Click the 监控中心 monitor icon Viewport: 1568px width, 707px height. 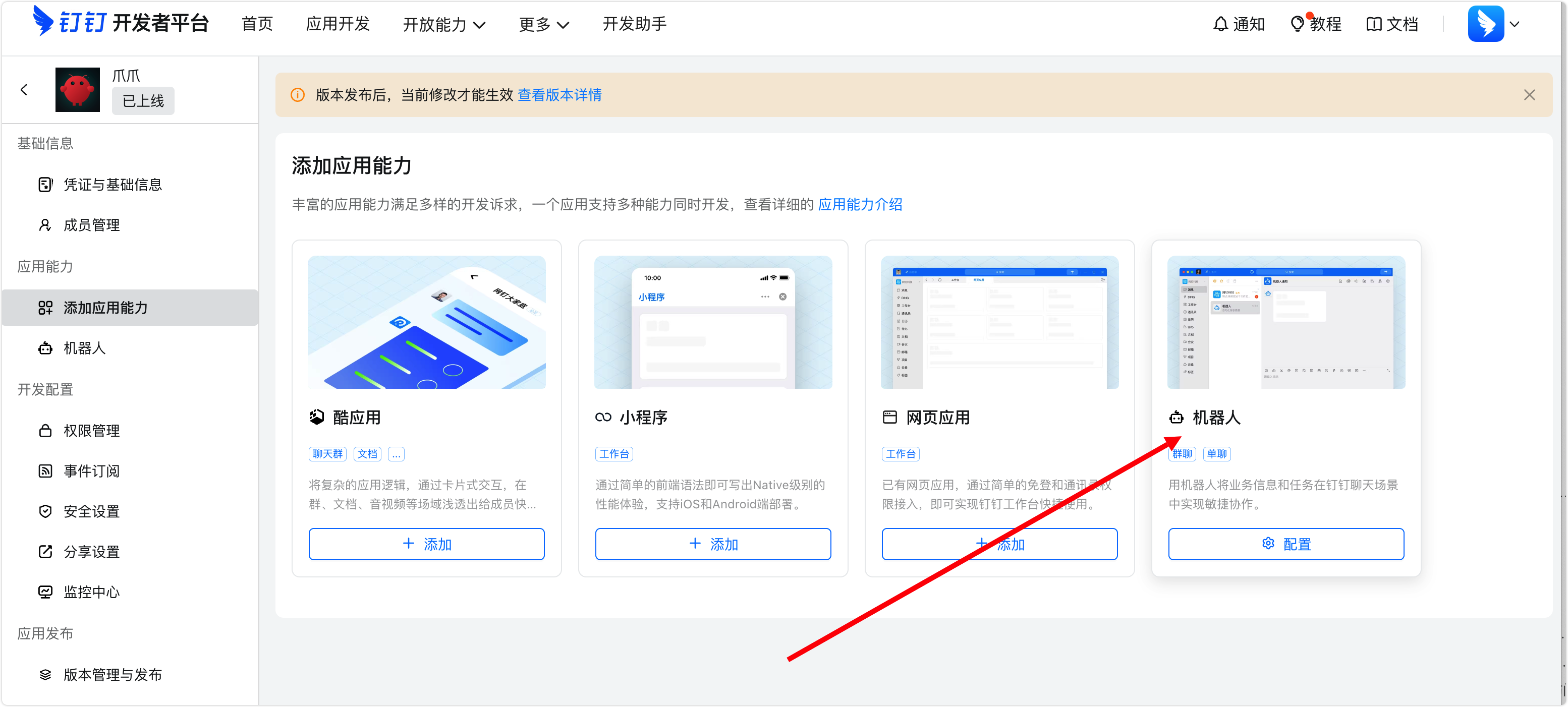45,592
